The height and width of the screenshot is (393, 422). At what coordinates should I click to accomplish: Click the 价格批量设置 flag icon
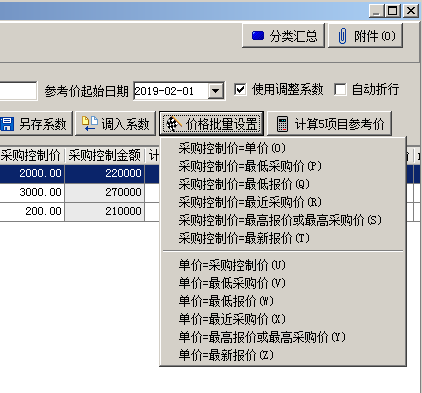173,124
